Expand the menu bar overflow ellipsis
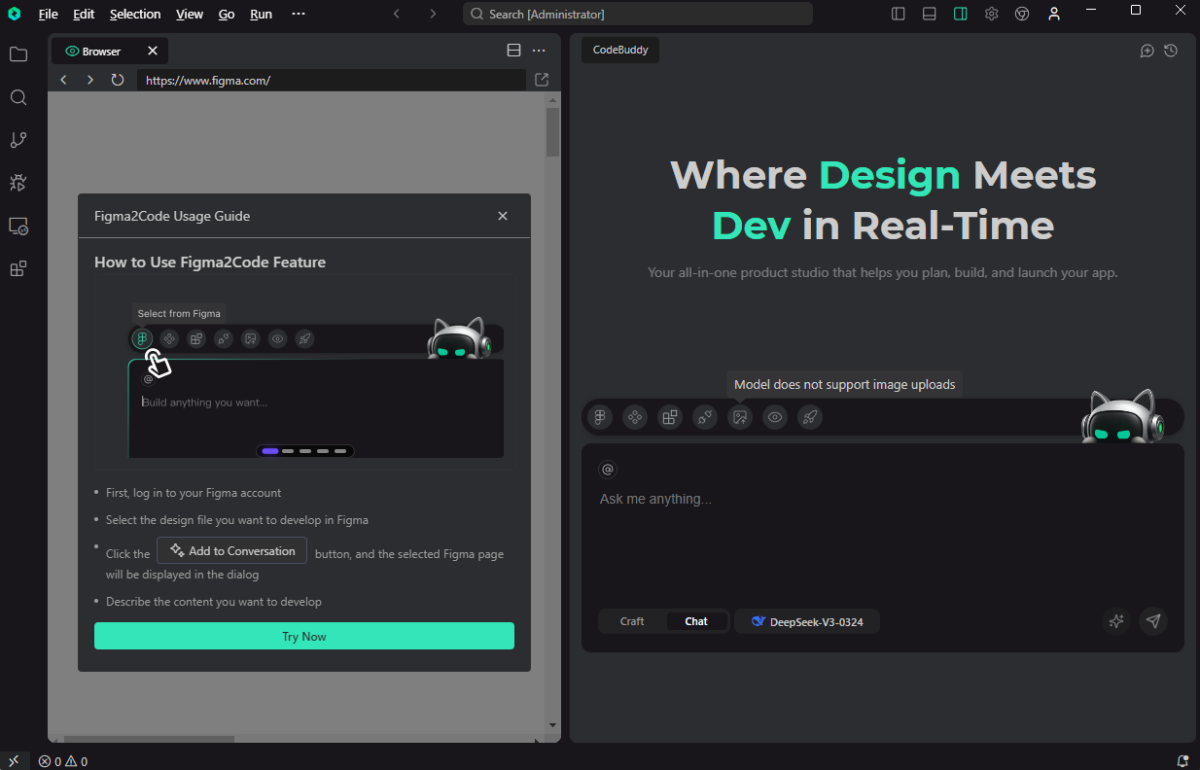This screenshot has width=1200, height=770. point(298,14)
